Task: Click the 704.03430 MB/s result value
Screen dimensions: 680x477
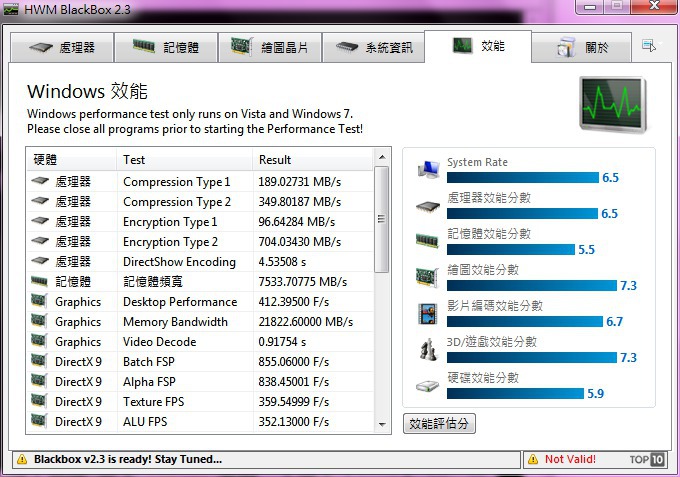Action: pos(300,242)
